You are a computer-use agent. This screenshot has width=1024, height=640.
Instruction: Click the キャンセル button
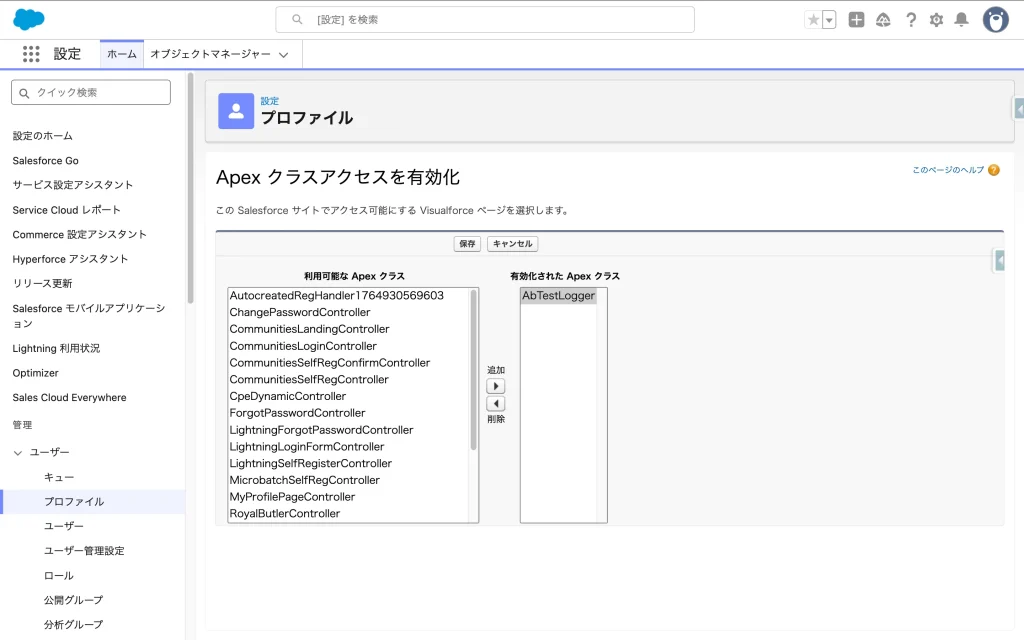[512, 244]
